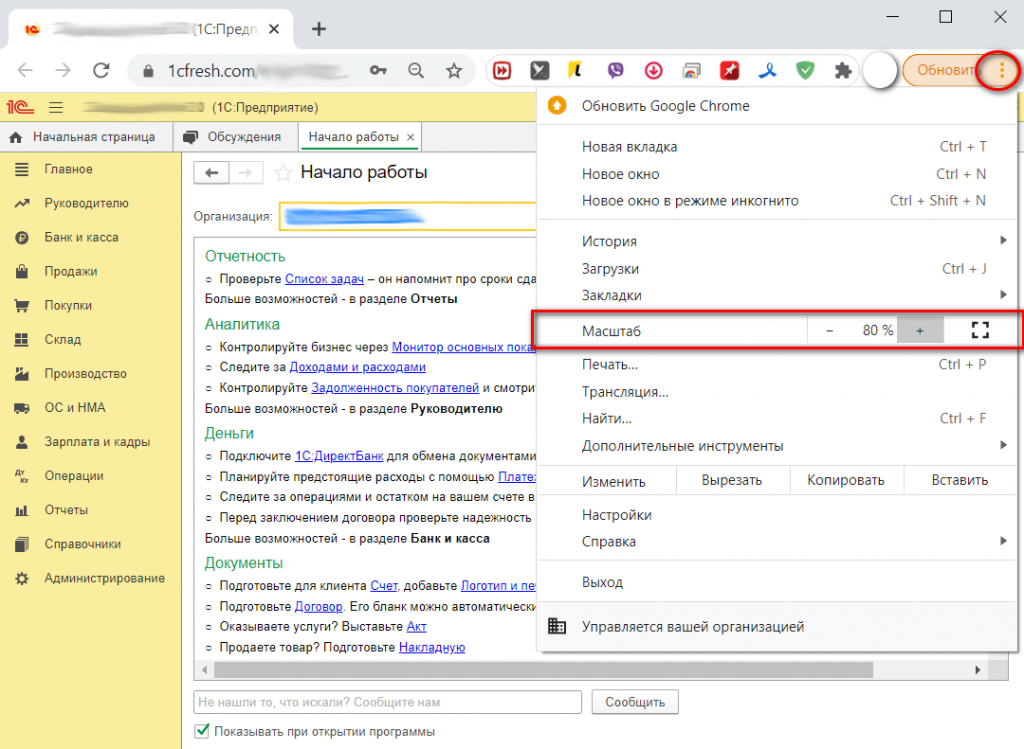Increase zoom with the plus button
The height and width of the screenshot is (749, 1024).
tap(920, 330)
